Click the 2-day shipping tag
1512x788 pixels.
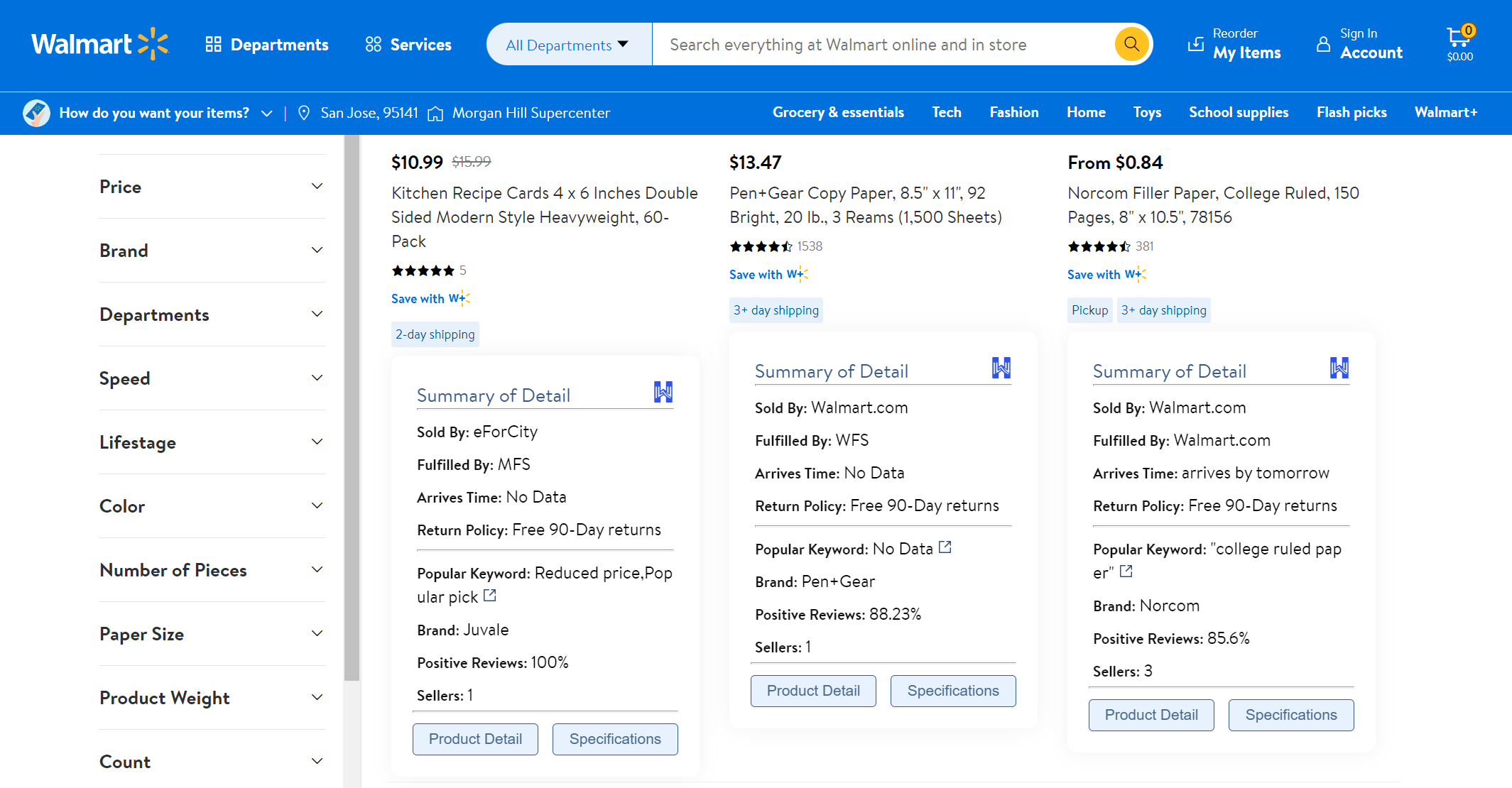[435, 334]
